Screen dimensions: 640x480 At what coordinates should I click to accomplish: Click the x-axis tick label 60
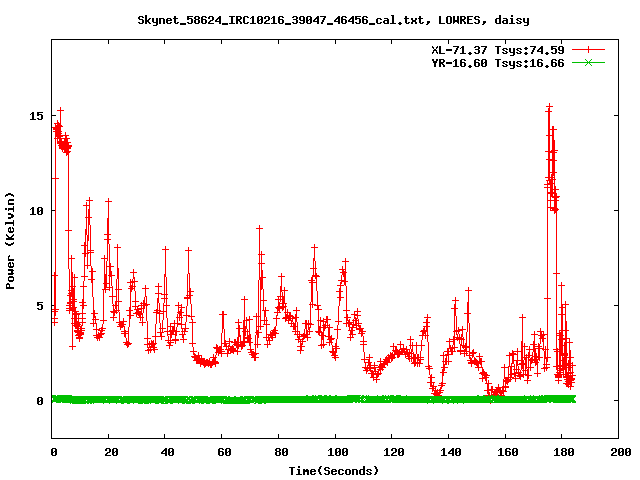click(224, 452)
